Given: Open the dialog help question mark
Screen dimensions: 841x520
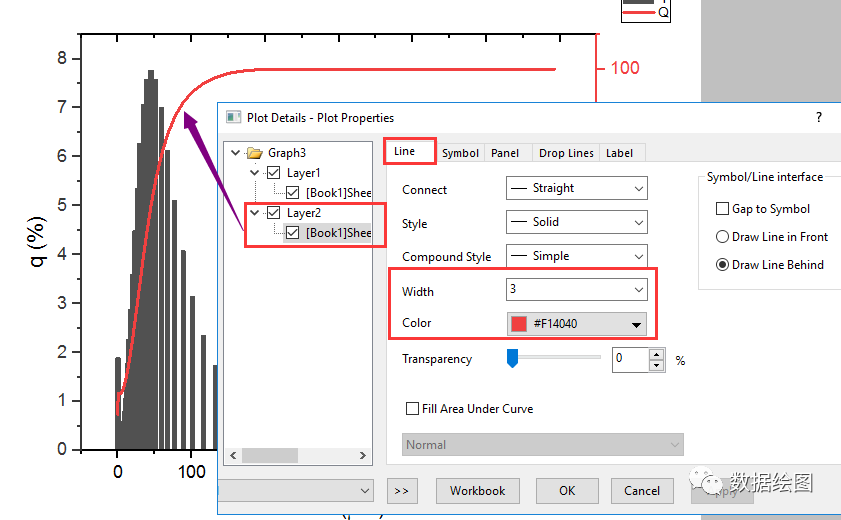Looking at the screenshot, I should click(818, 117).
